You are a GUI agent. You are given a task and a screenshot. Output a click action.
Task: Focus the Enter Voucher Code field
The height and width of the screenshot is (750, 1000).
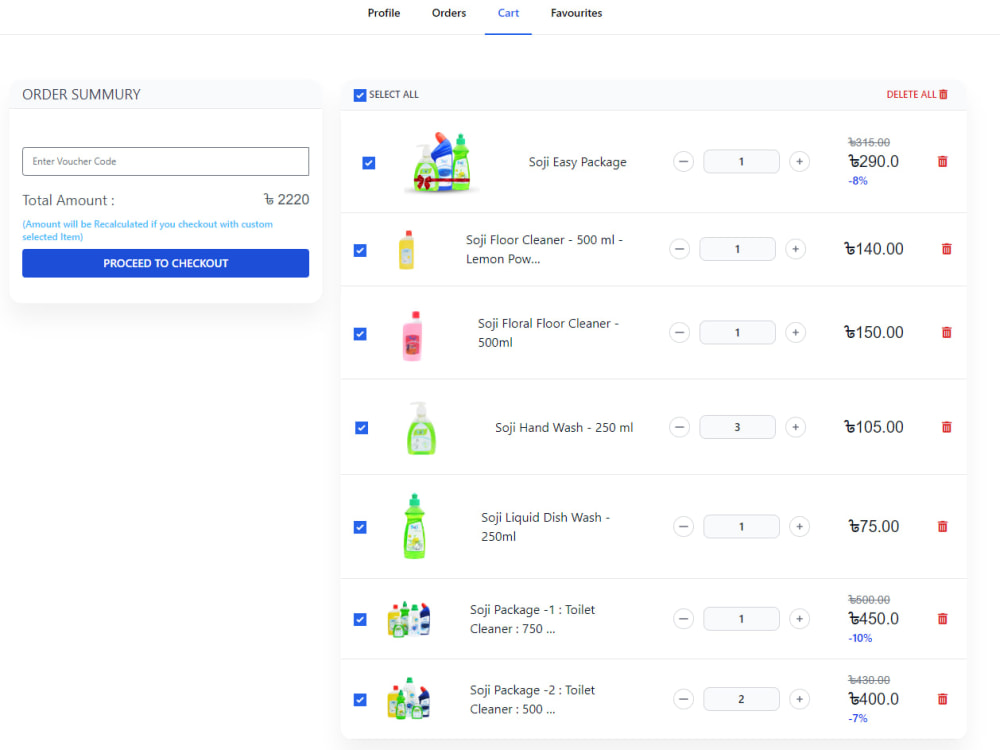[x=166, y=161]
